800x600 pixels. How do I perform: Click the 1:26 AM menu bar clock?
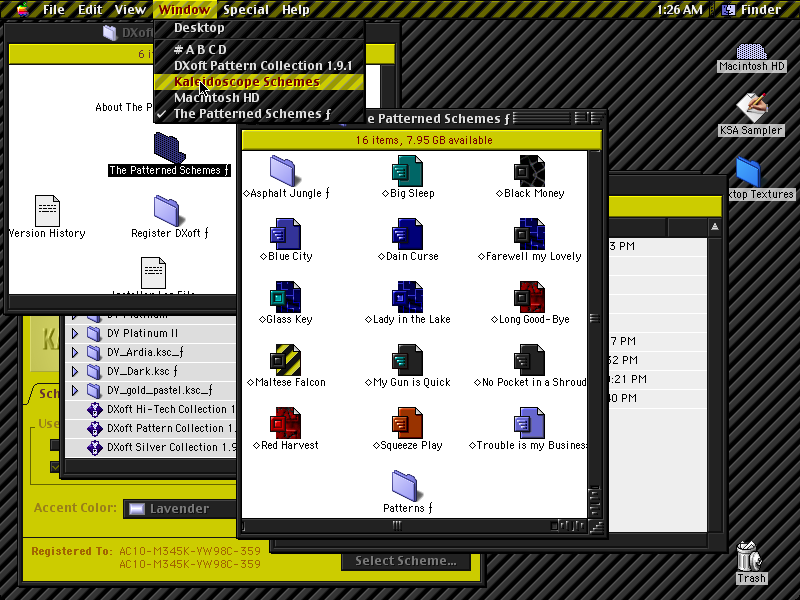click(679, 10)
